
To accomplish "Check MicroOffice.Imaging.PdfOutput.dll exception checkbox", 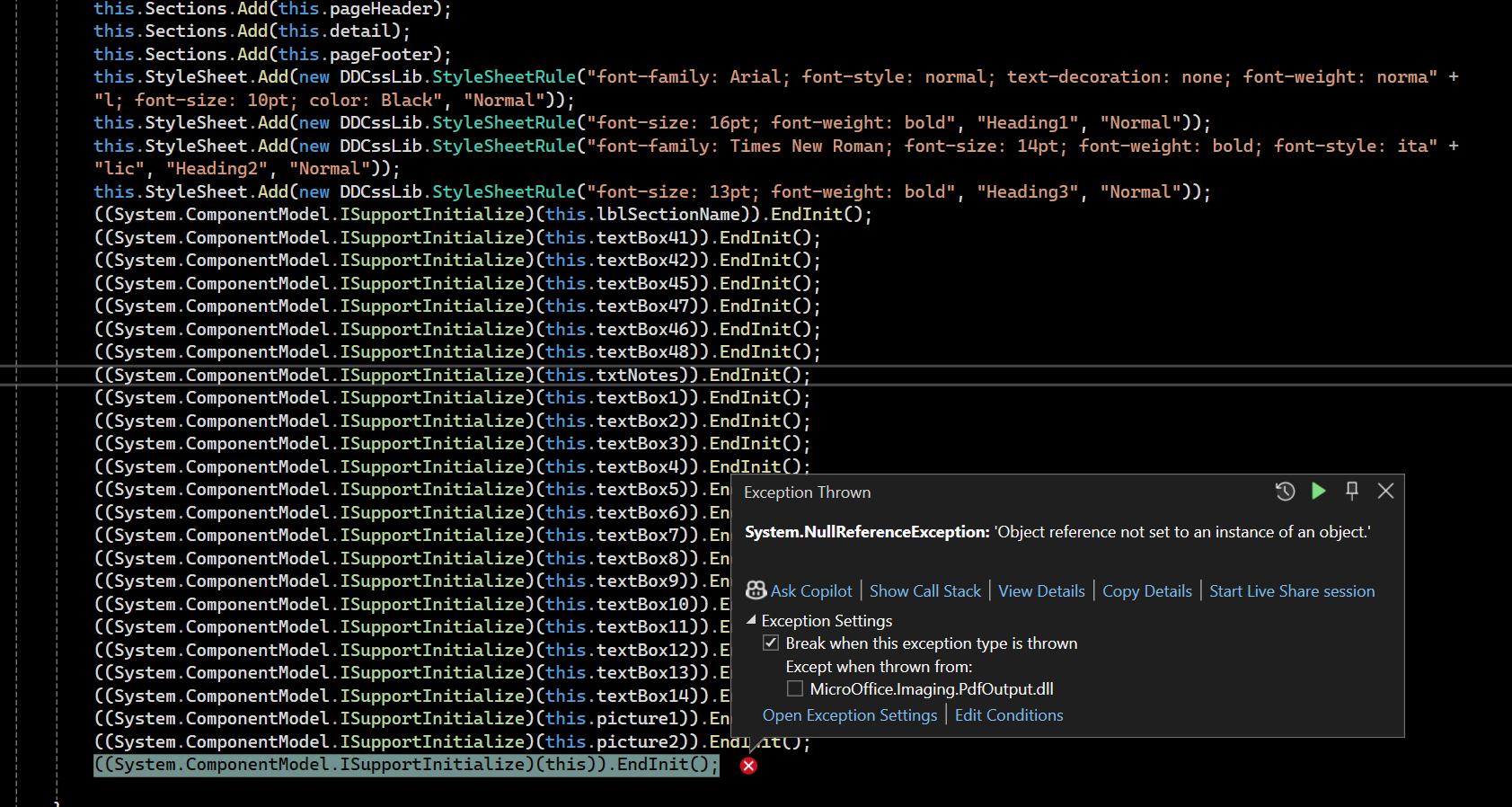I will (x=795, y=688).
